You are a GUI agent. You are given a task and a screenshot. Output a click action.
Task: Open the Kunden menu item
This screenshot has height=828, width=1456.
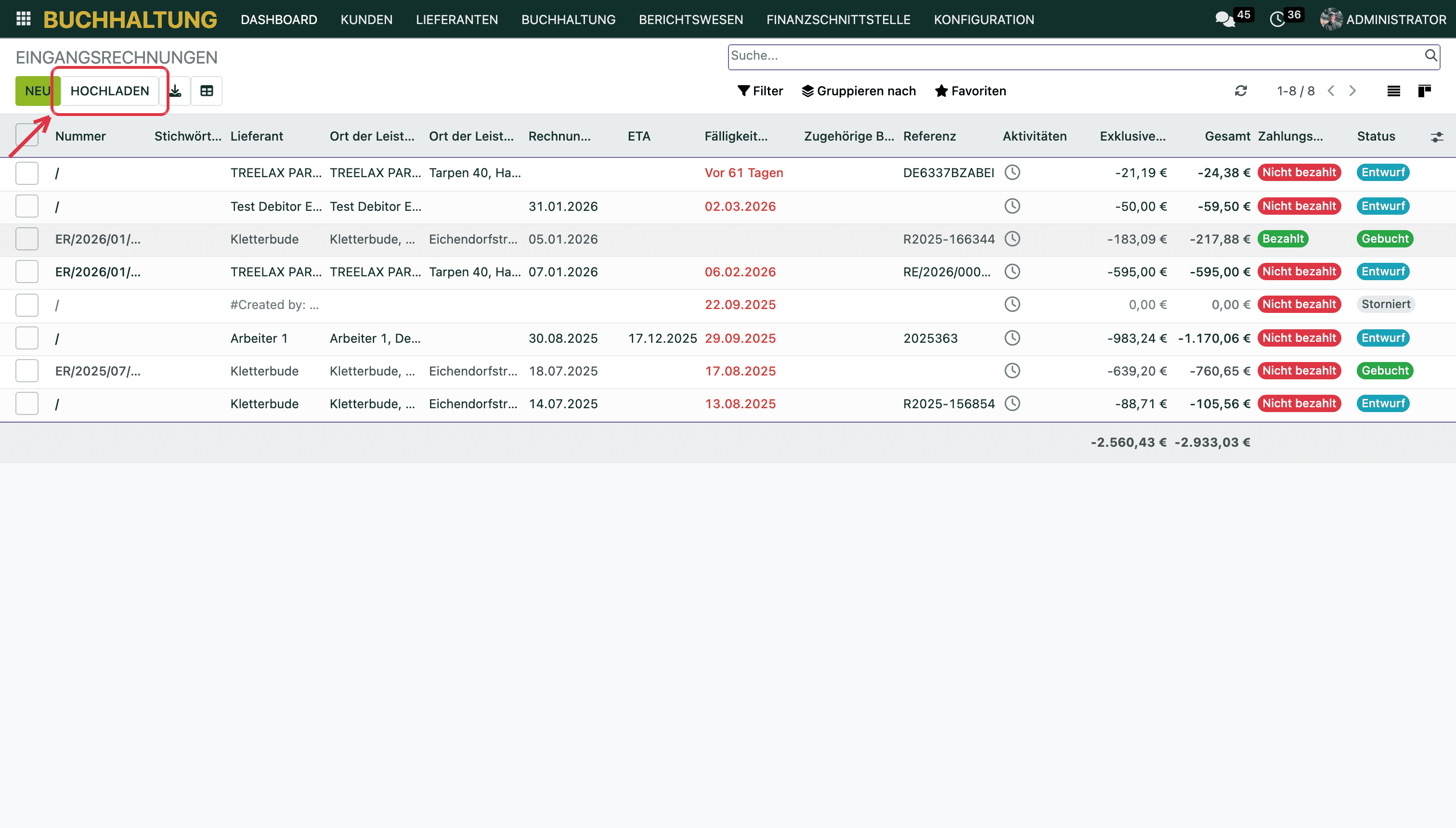[x=366, y=19]
